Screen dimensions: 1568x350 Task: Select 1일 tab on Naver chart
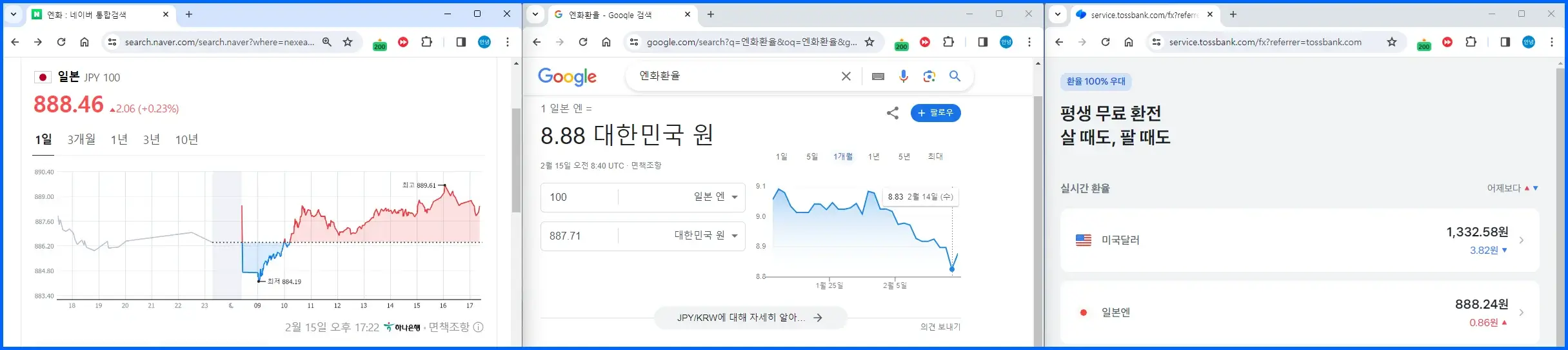(x=43, y=139)
